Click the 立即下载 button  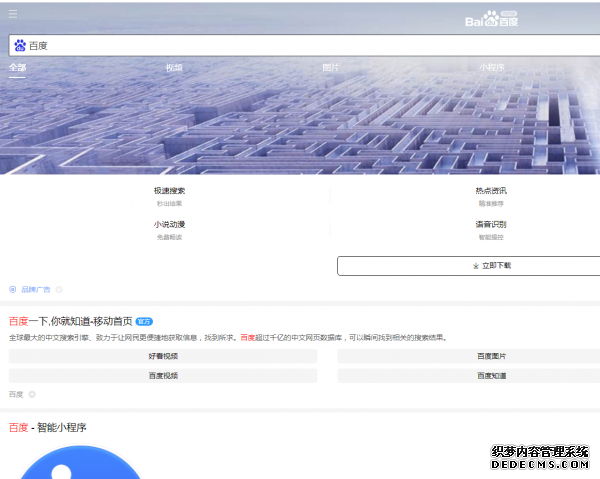coord(468,266)
